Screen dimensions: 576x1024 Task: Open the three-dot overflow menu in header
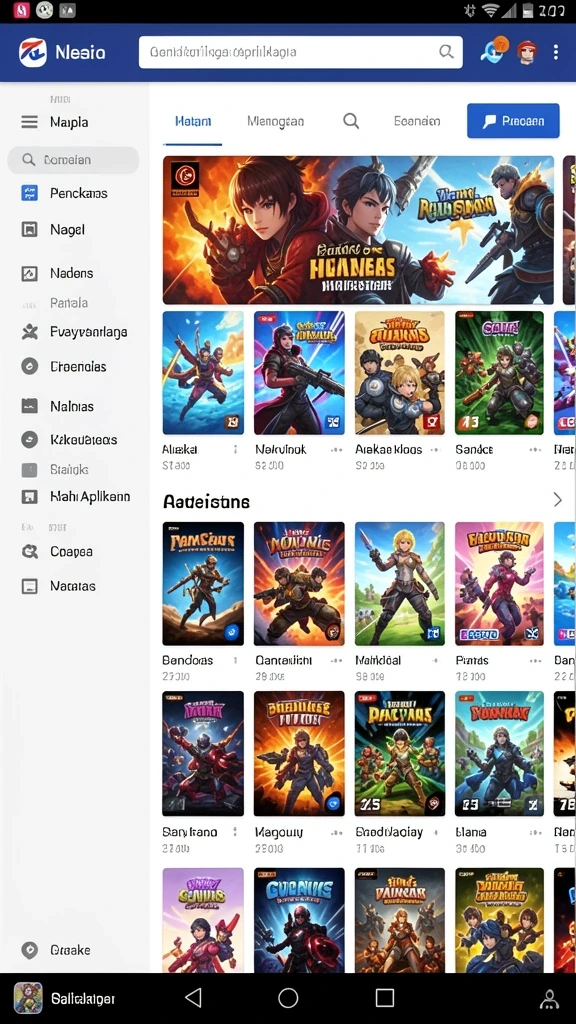point(556,52)
